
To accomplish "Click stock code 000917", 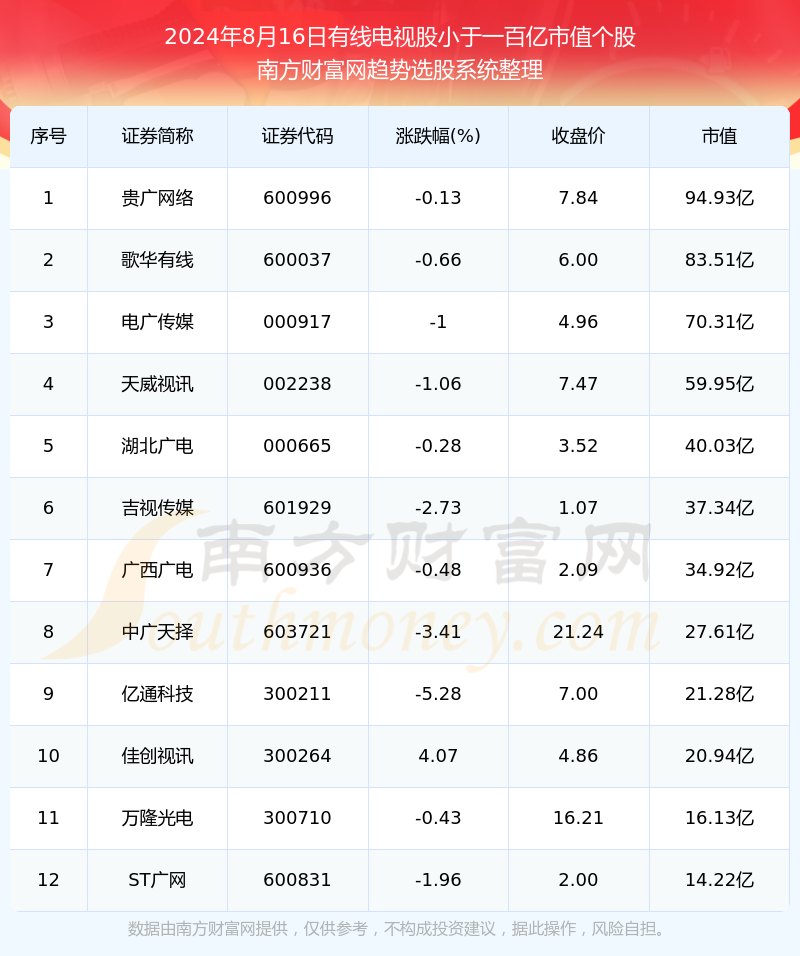I will 298,322.
